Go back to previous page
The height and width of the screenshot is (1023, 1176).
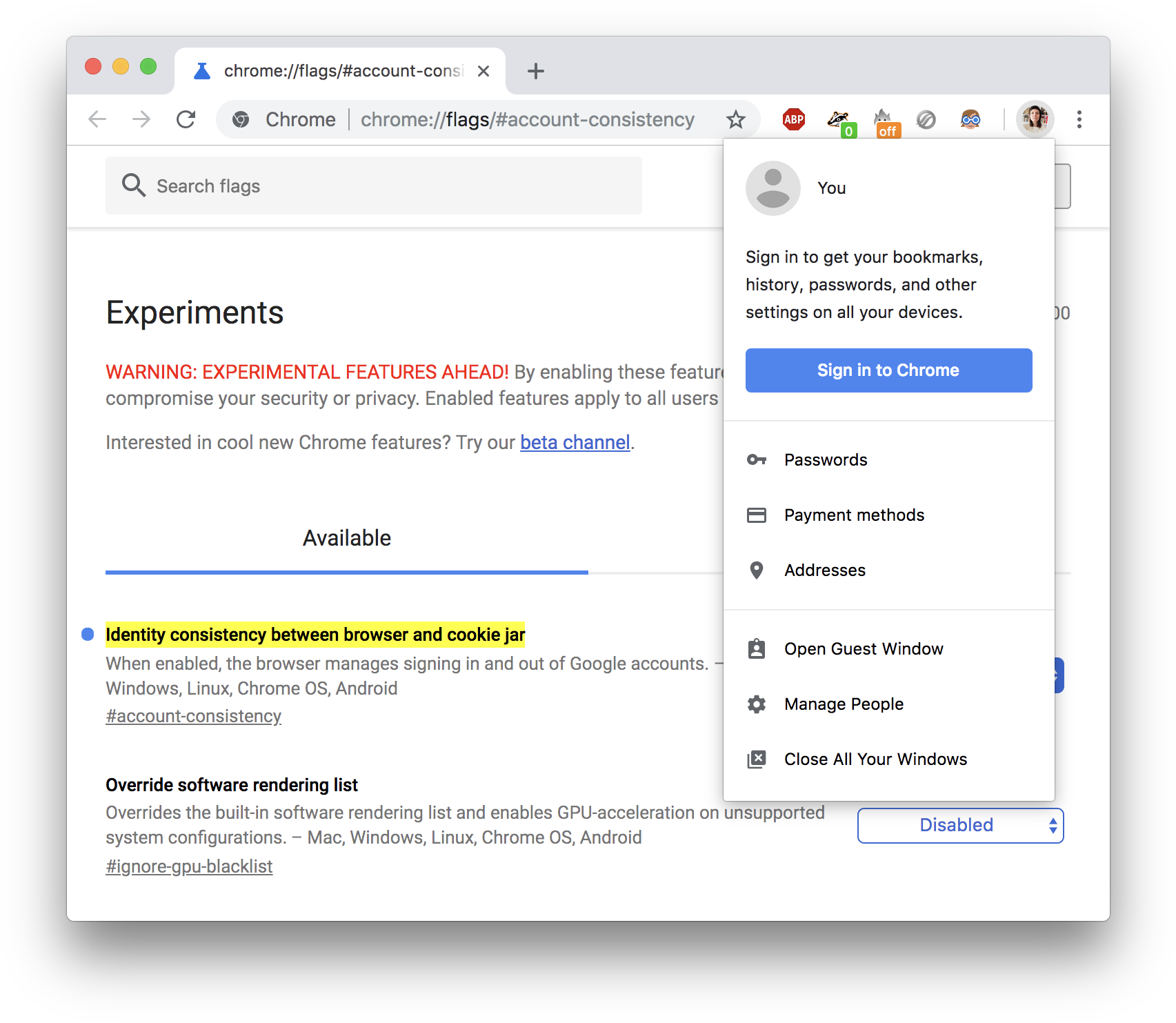pyautogui.click(x=97, y=119)
